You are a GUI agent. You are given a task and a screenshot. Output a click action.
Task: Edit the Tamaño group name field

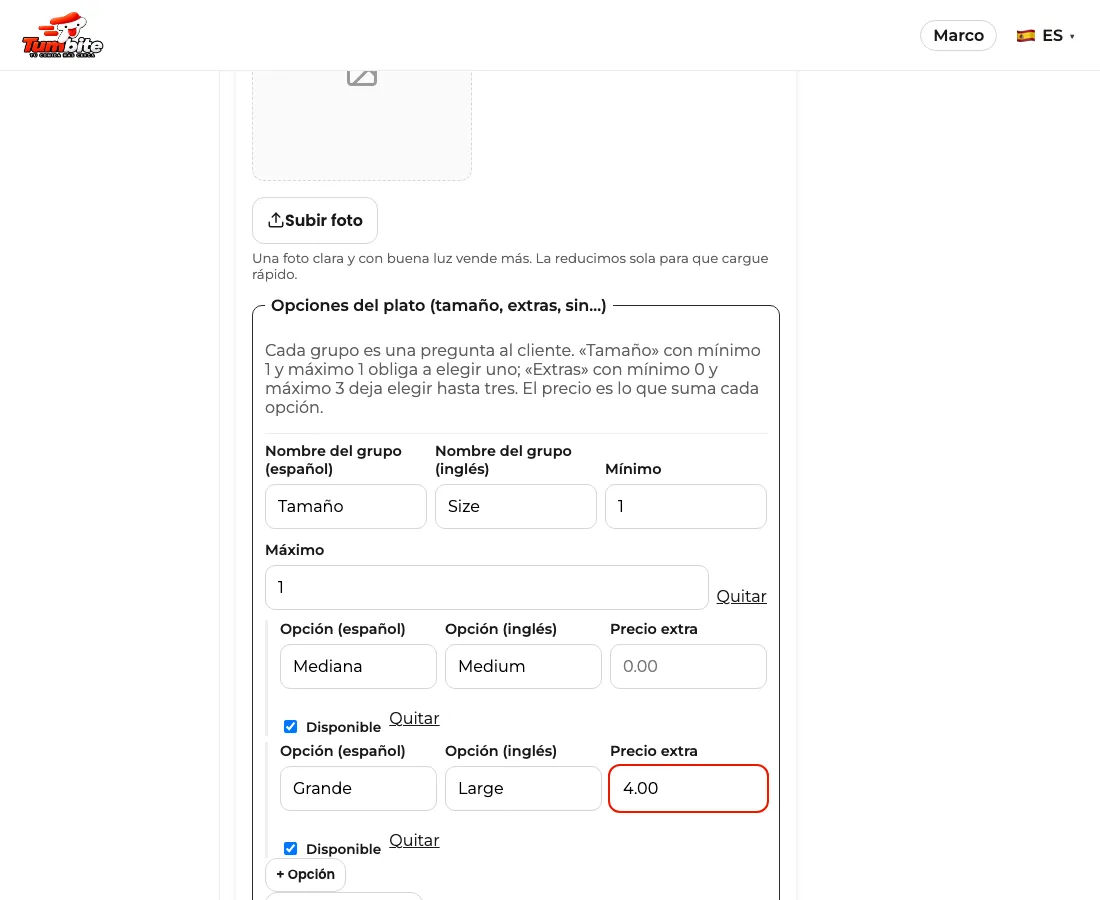click(x=346, y=506)
